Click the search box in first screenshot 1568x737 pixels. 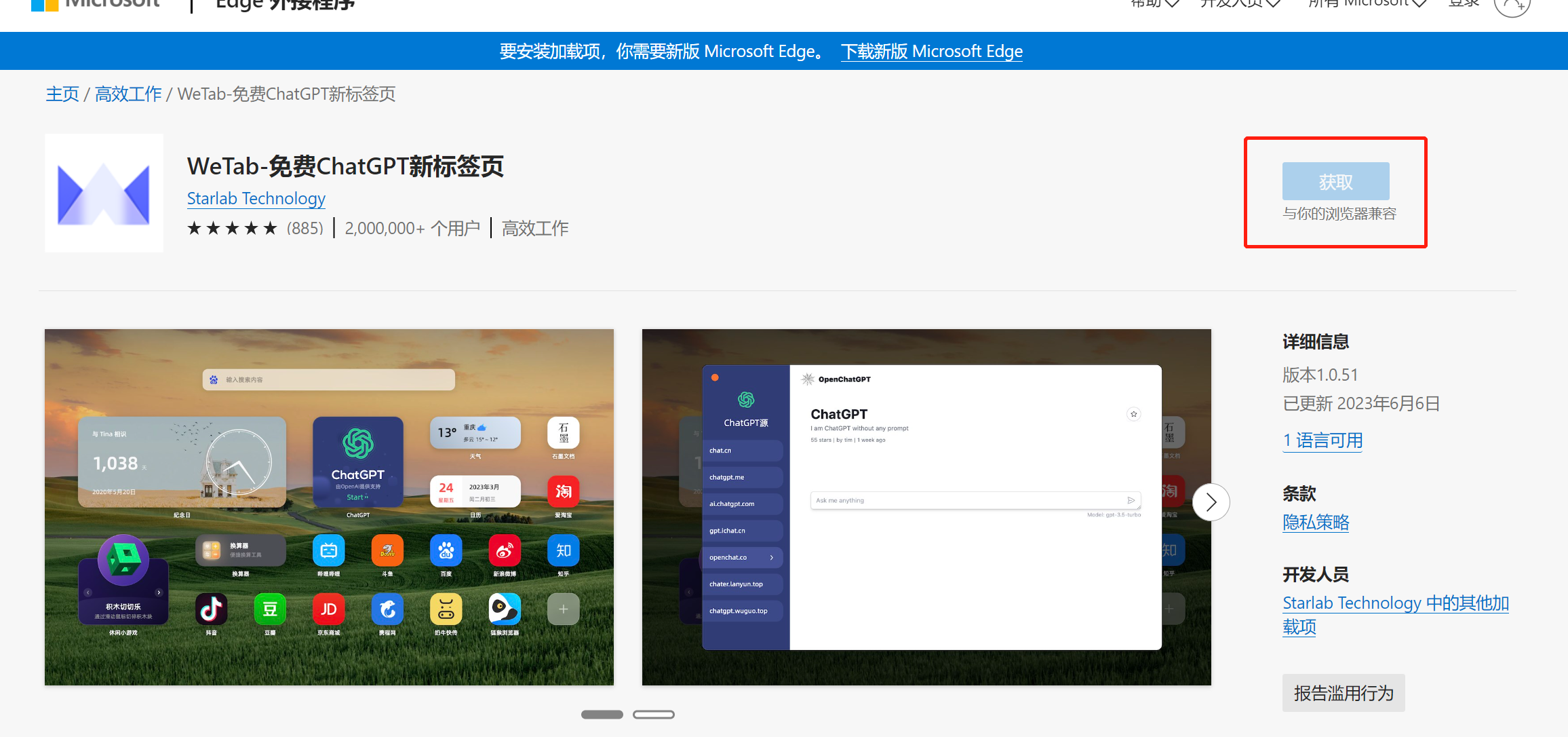click(x=329, y=379)
